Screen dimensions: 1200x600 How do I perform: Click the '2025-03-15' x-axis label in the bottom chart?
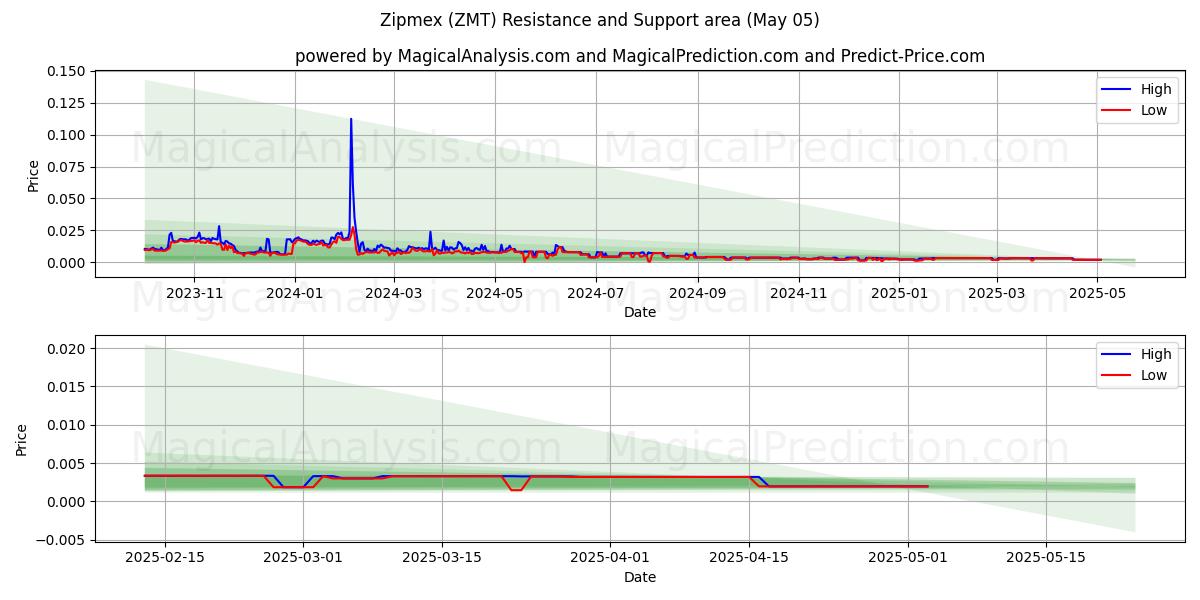pos(442,558)
